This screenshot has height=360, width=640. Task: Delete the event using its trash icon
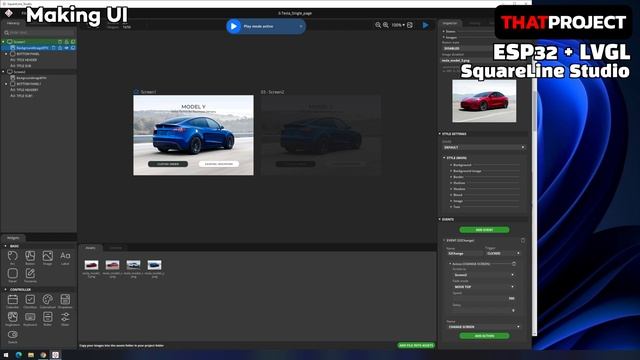523,240
